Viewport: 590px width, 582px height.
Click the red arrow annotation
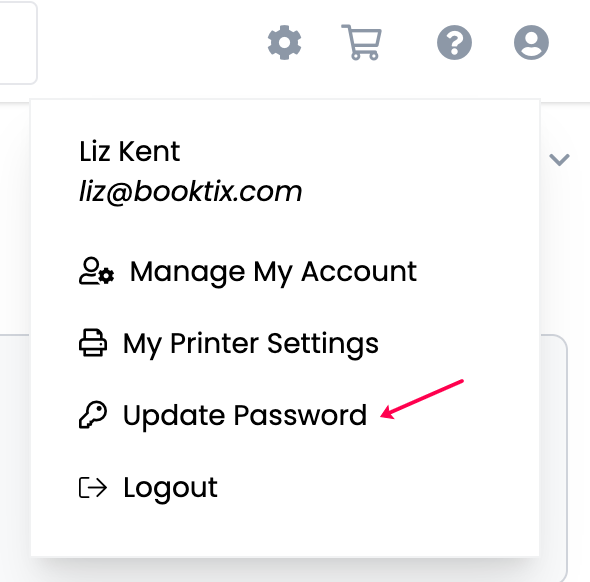tap(422, 399)
